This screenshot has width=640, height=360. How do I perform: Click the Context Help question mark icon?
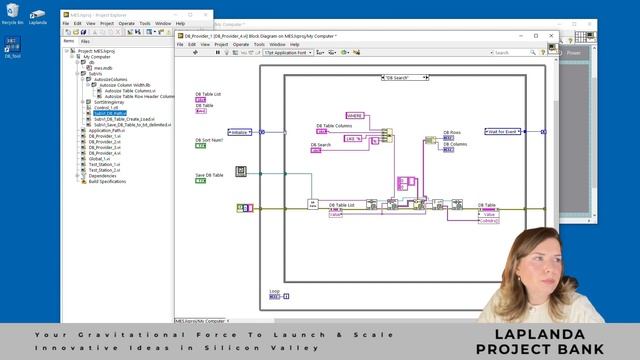pos(542,52)
